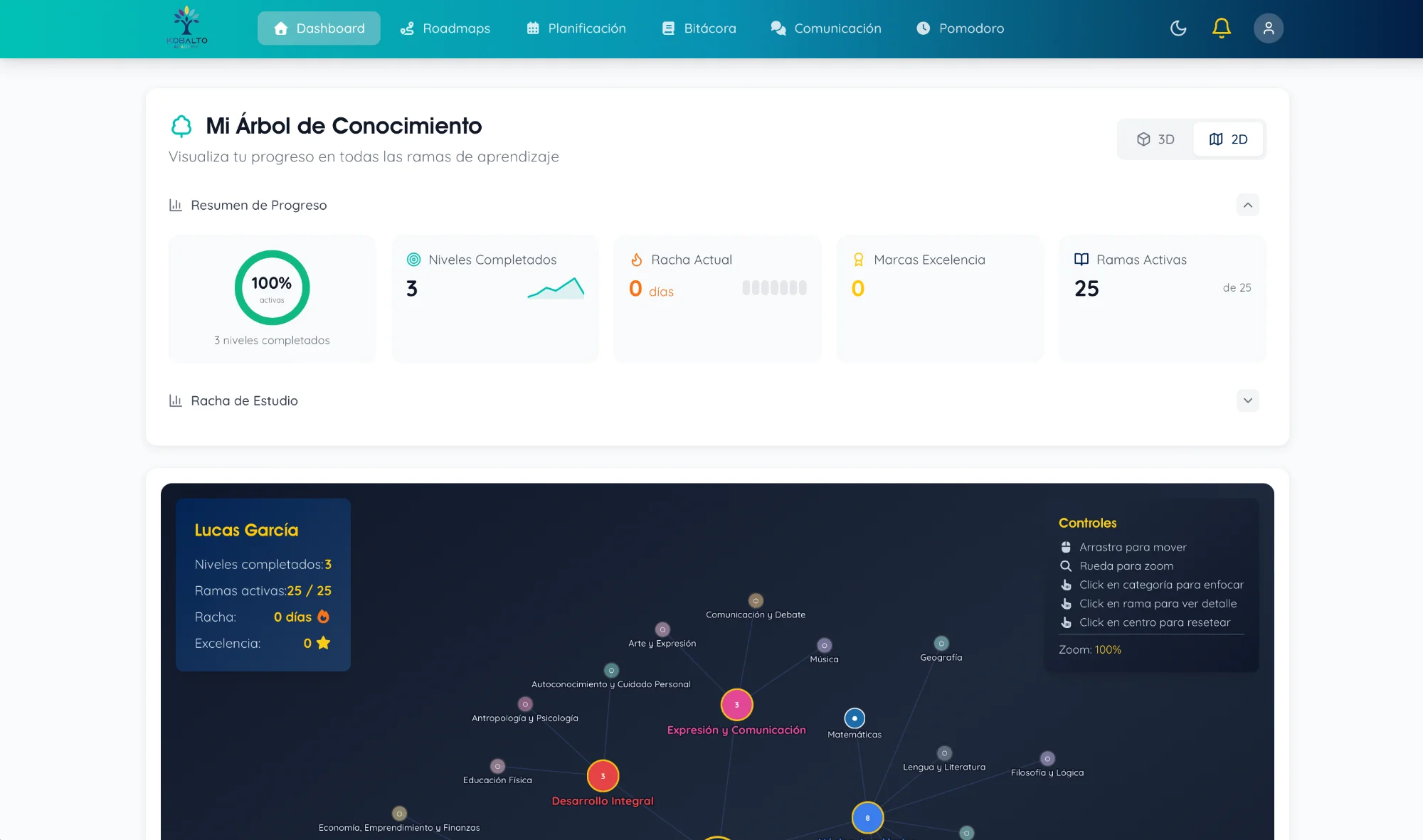Screen dimensions: 1423x840
Task: Switch tree view to 2D
Action: coord(1228,139)
